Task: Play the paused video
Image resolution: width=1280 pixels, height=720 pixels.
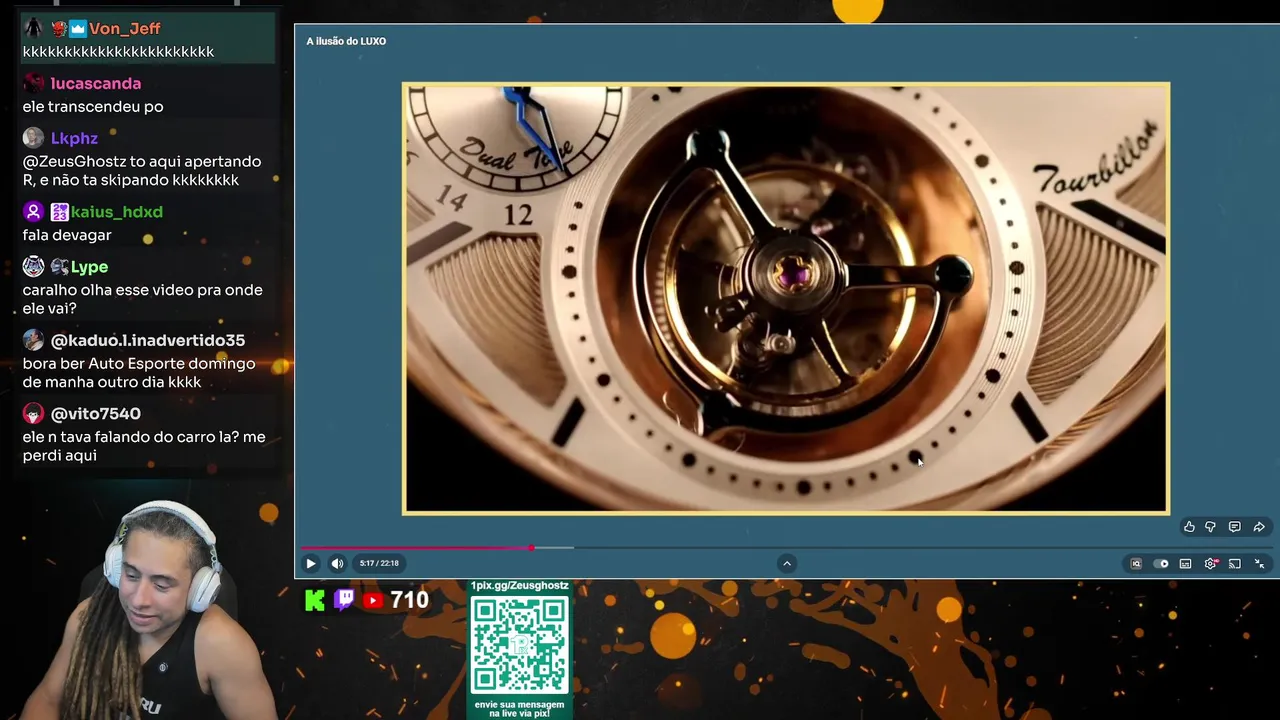Action: (311, 564)
